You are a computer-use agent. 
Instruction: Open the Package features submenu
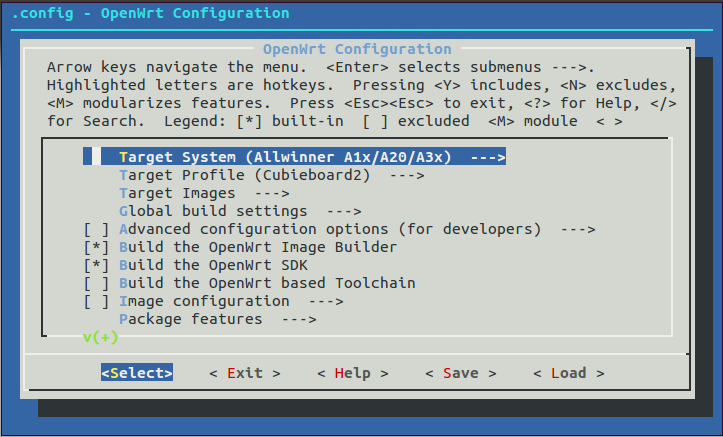[218, 319]
